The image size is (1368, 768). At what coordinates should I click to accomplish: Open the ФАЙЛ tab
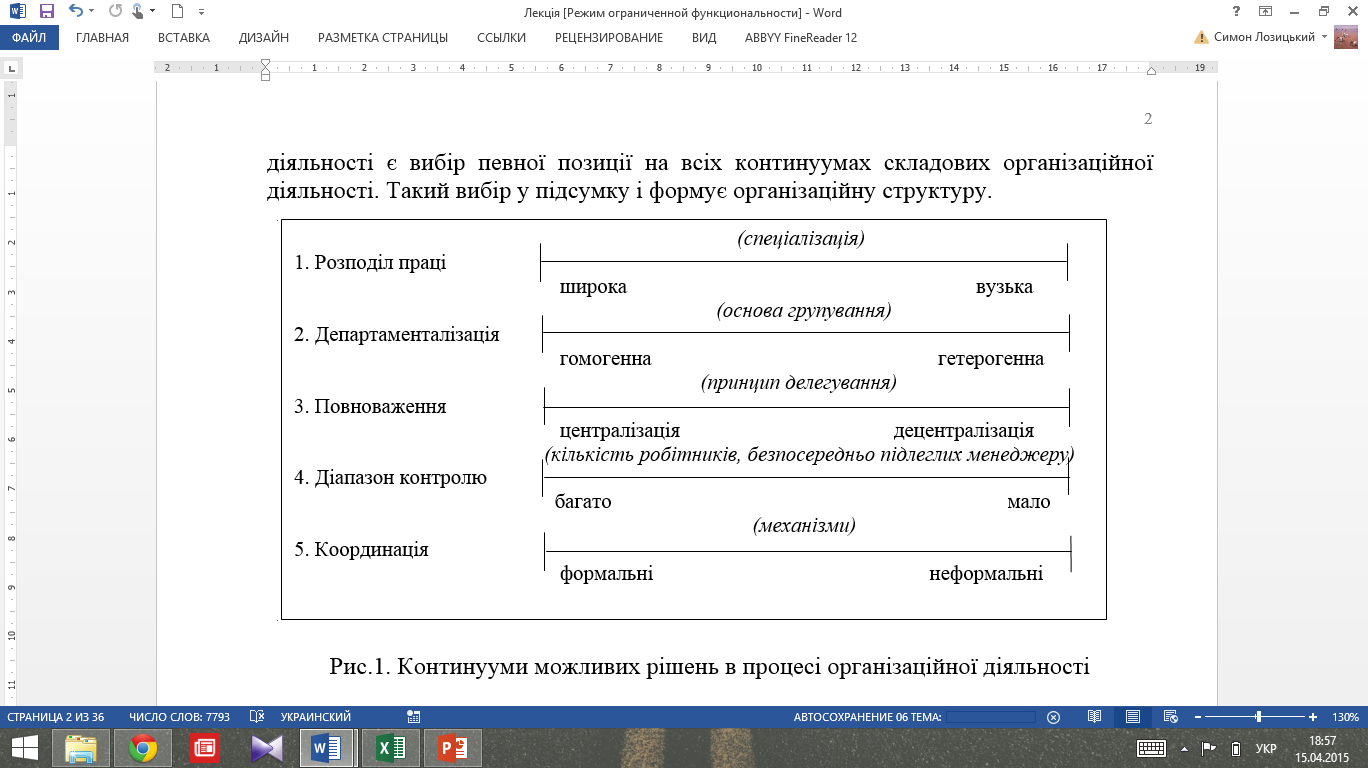click(29, 38)
